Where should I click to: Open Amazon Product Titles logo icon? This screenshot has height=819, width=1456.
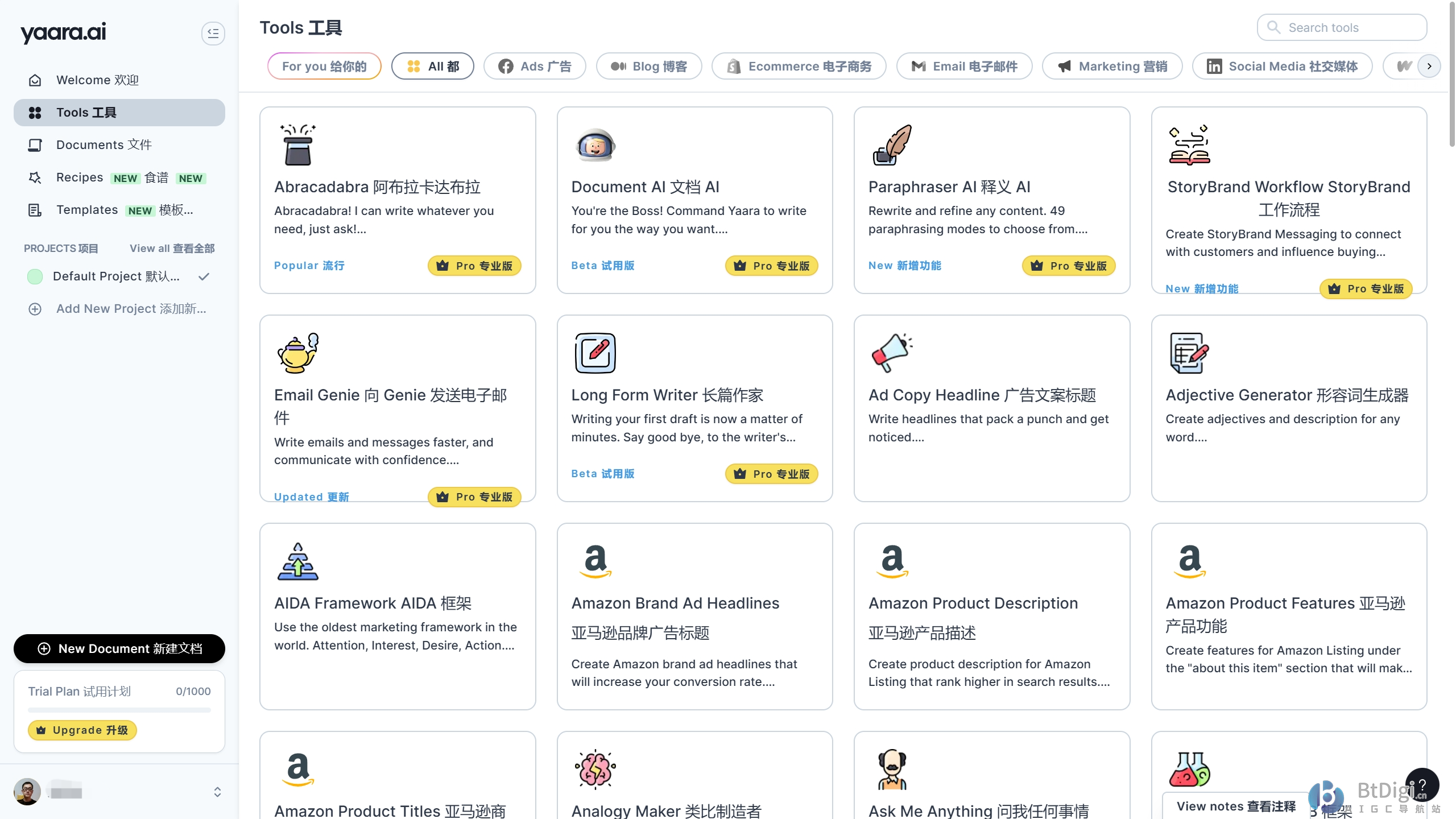tap(298, 769)
